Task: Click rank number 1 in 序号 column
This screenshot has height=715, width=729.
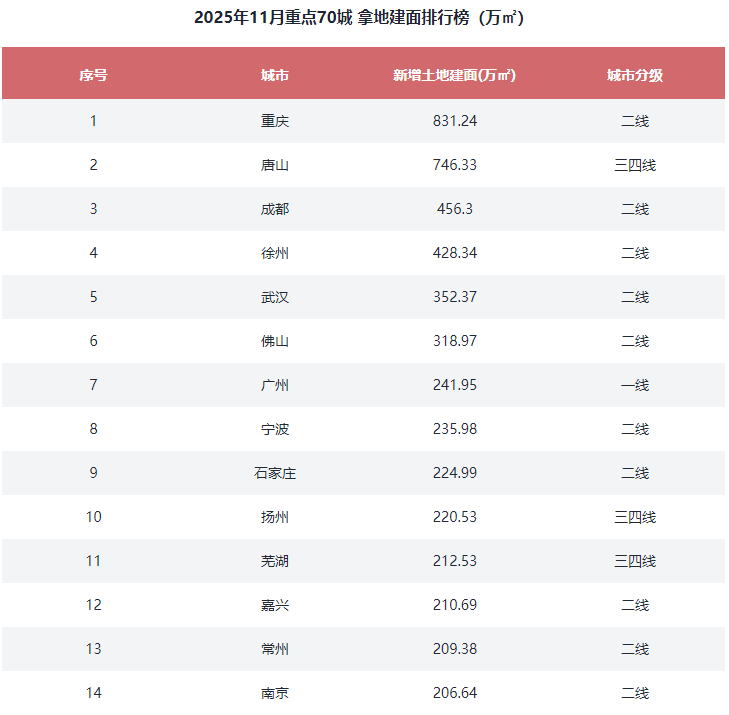Action: click(x=93, y=121)
